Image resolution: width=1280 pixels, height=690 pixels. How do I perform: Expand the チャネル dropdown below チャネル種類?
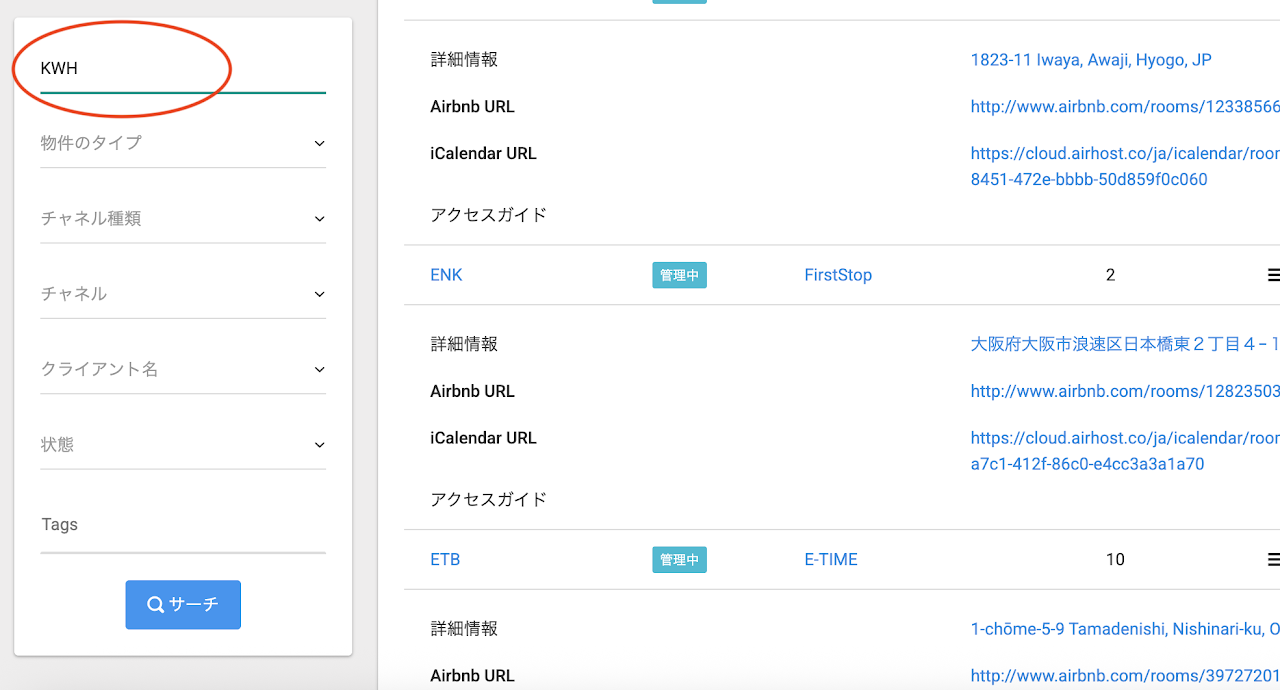click(x=183, y=294)
